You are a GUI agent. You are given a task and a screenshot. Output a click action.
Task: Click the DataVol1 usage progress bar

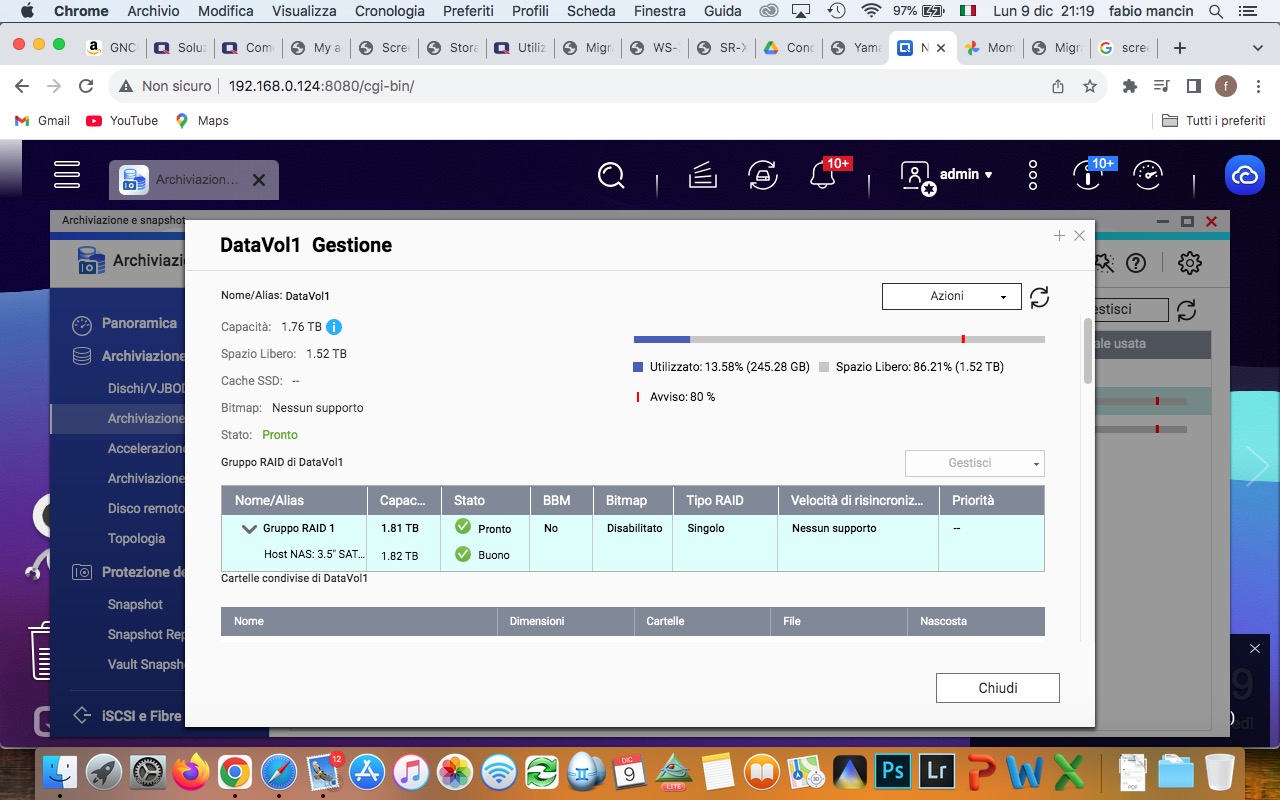pos(838,340)
